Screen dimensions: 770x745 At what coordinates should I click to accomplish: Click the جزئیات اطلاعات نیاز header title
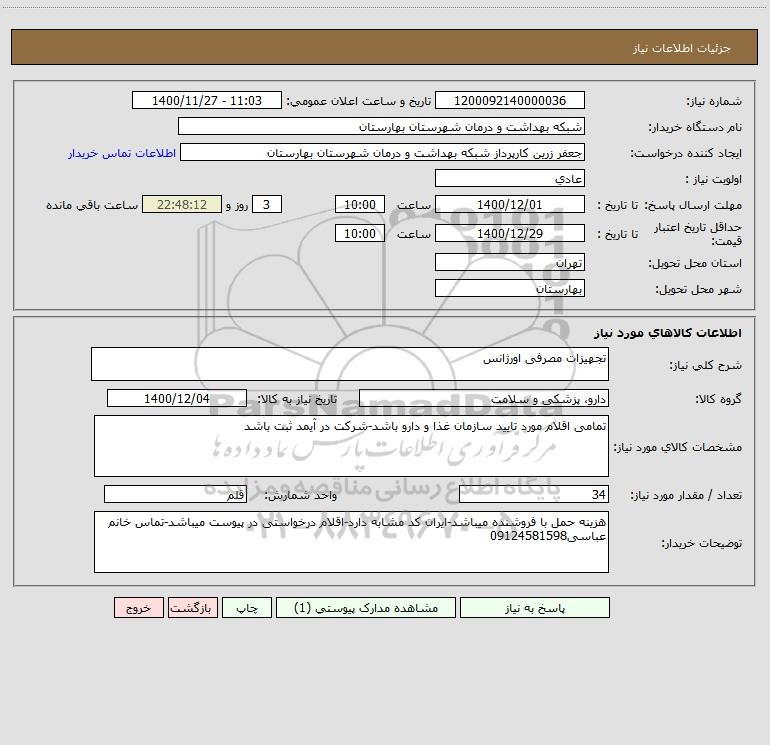click(x=682, y=48)
